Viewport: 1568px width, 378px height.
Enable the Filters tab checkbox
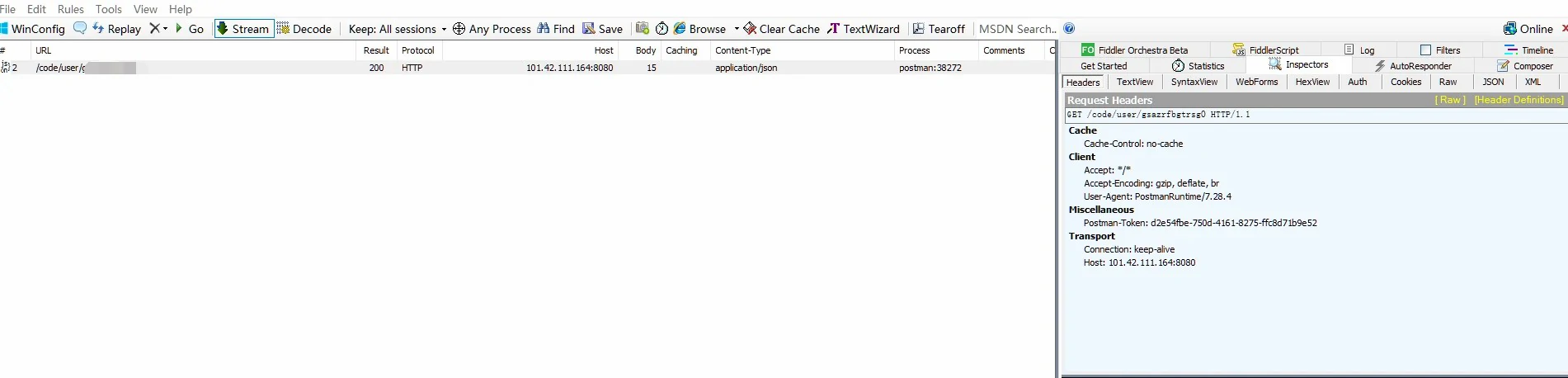tap(1425, 50)
